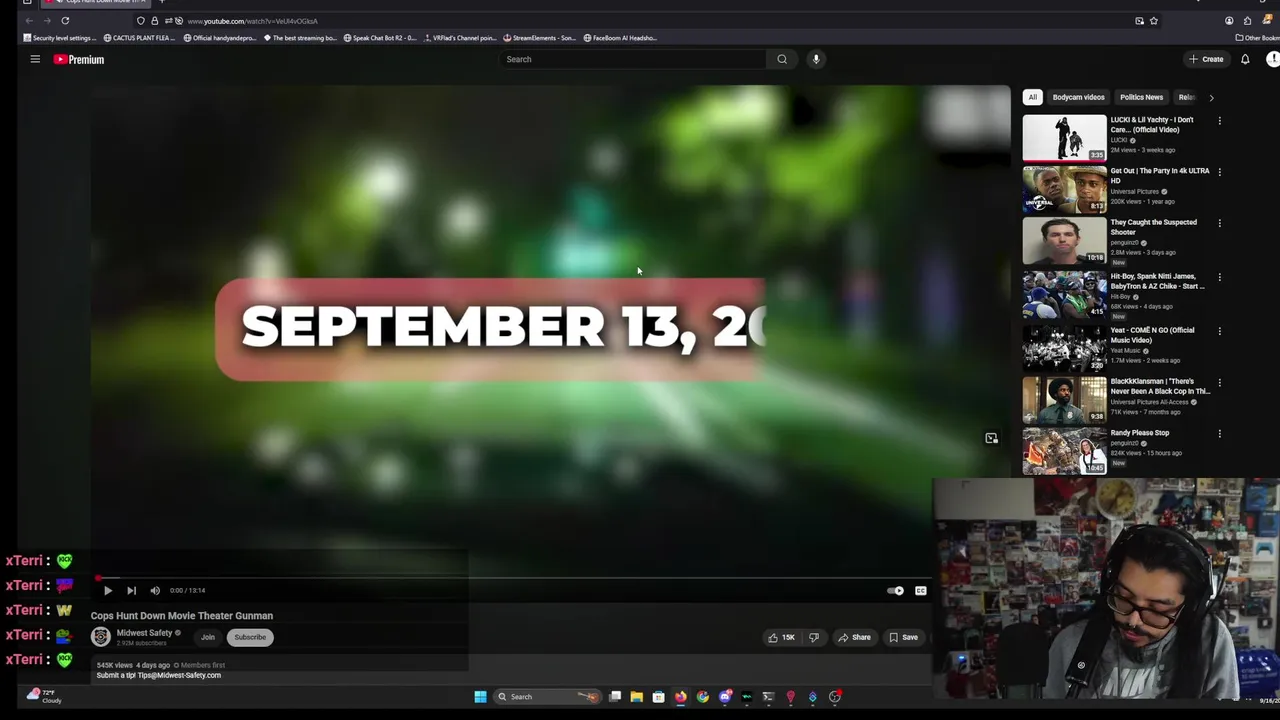Reload the page in the browser
This screenshot has width=1280, height=720.
coord(65,21)
